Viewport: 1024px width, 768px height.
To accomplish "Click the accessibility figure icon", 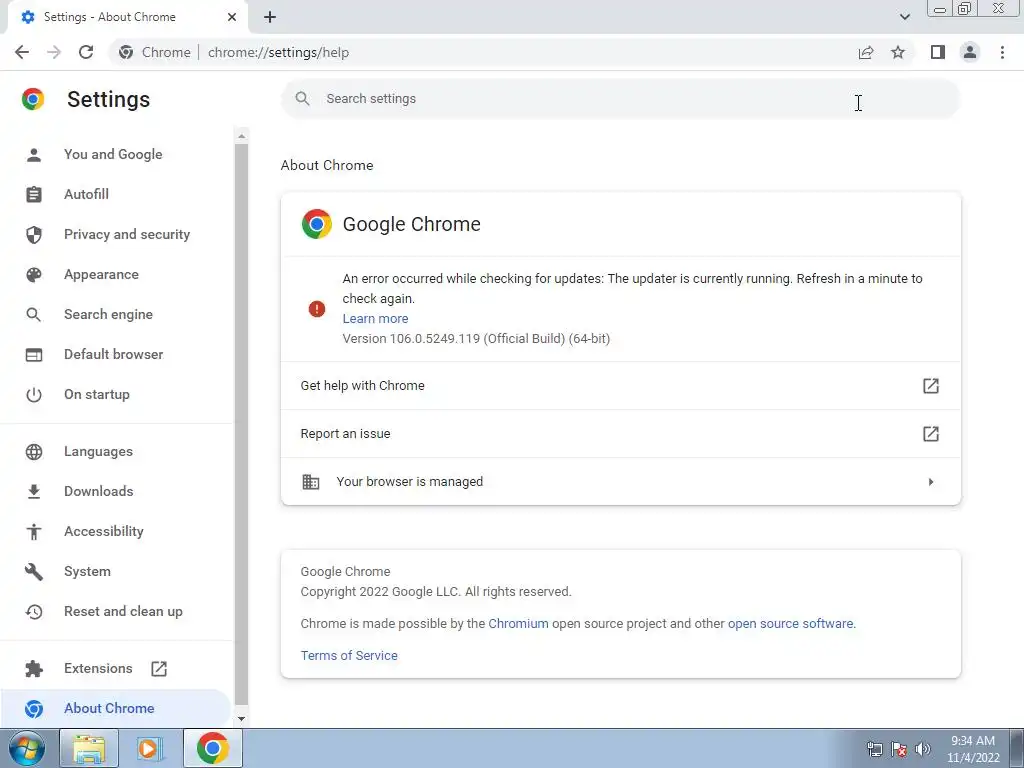I will (34, 532).
